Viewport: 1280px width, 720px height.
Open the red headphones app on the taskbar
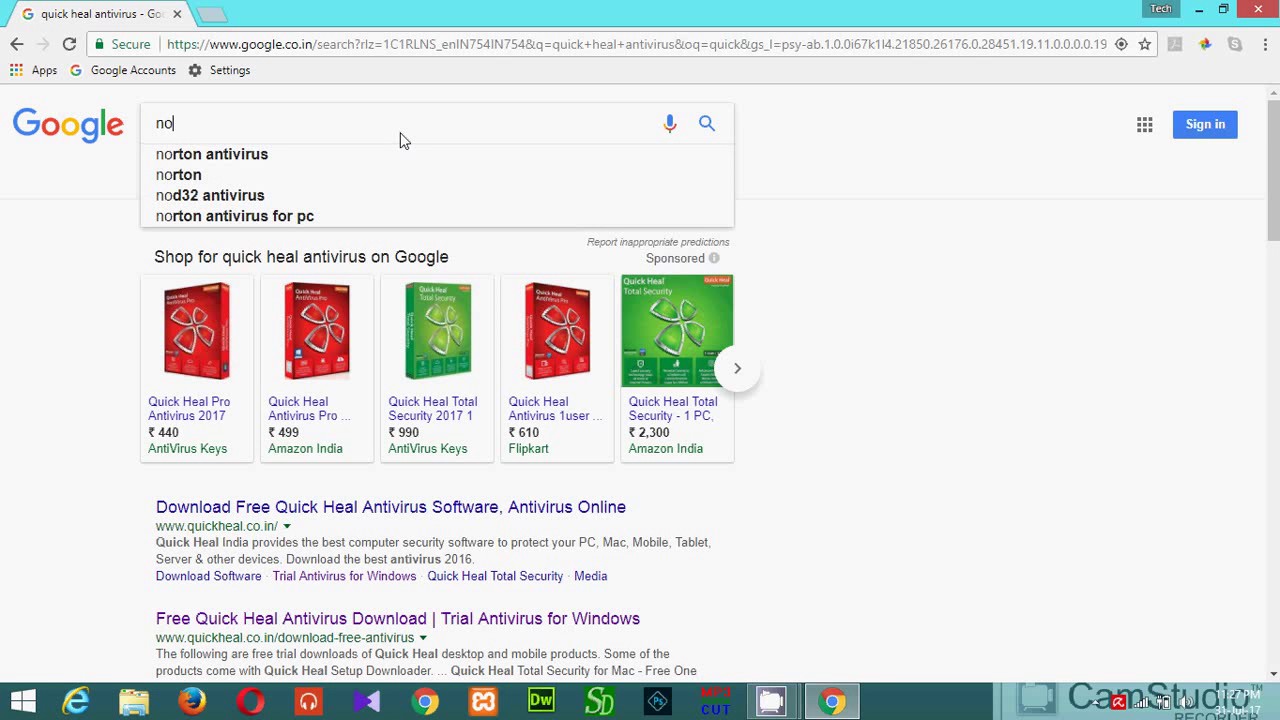(308, 701)
